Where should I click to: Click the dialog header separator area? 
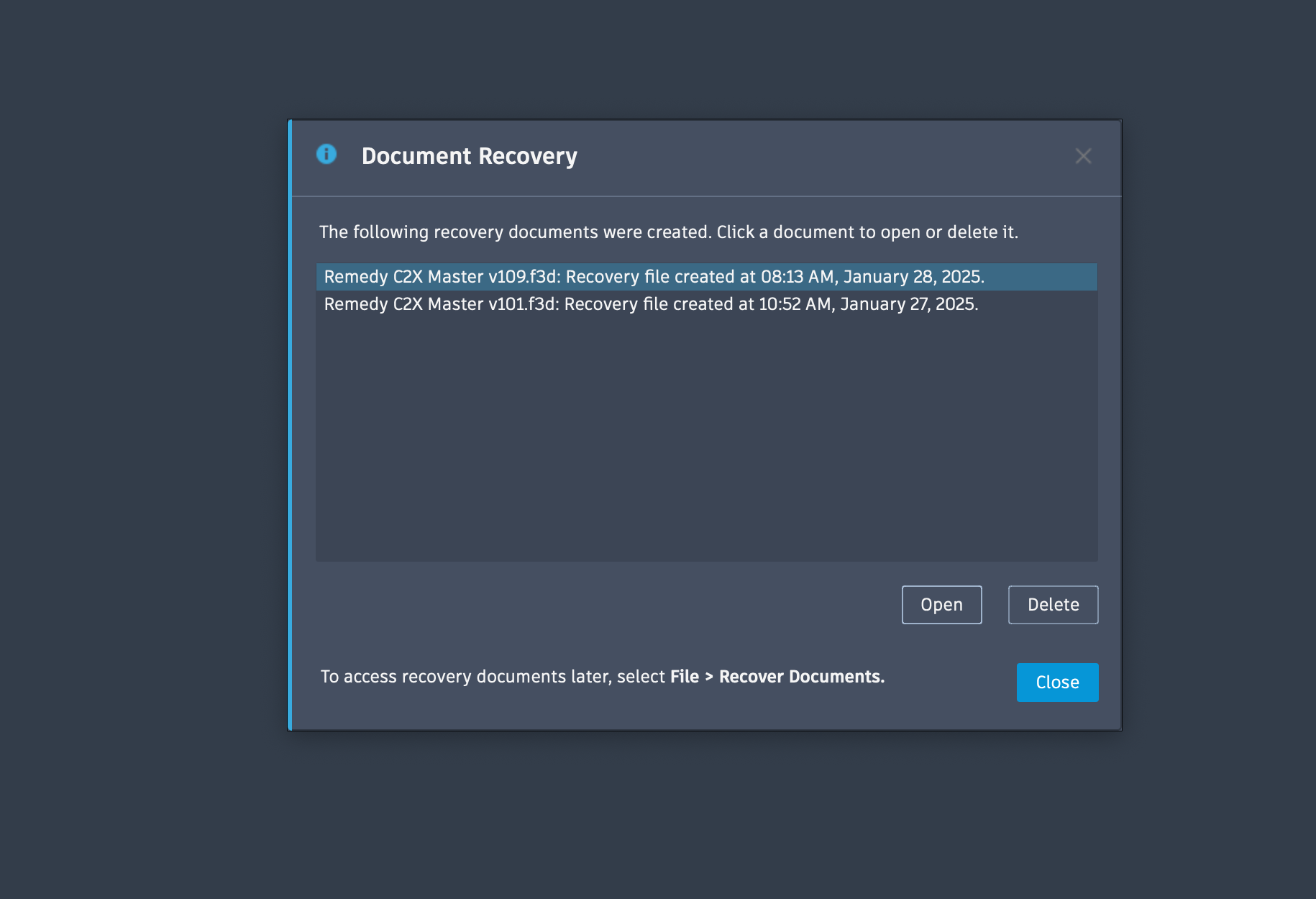[x=706, y=195]
